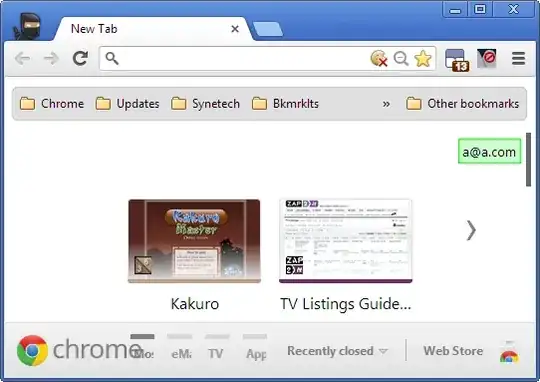This screenshot has width=540, height=382.
Task: Reload the page with the refresh icon
Action: (80, 58)
